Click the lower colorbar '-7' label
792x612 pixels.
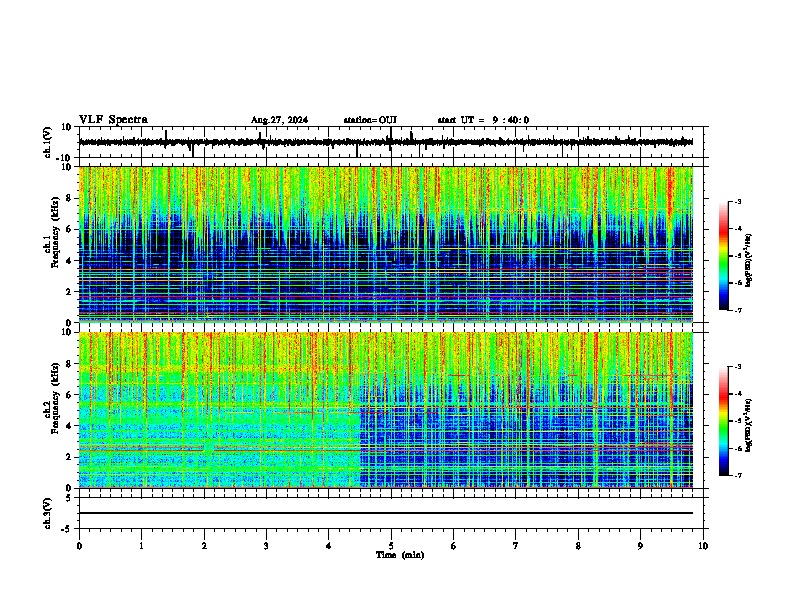point(738,475)
